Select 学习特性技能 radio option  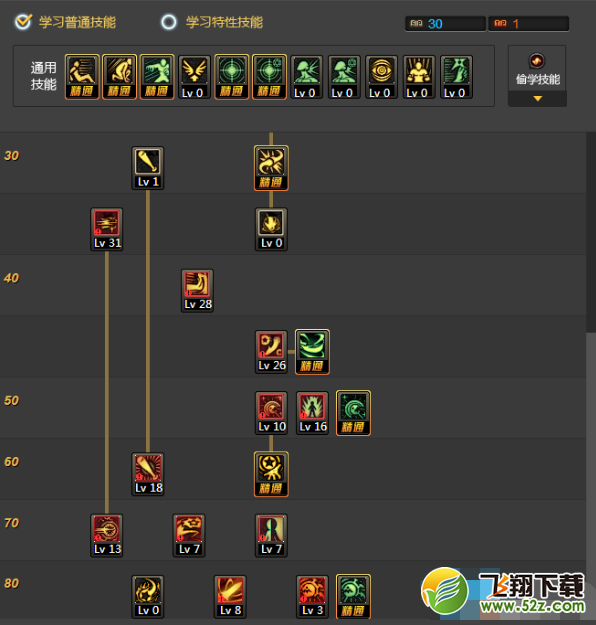click(x=169, y=22)
